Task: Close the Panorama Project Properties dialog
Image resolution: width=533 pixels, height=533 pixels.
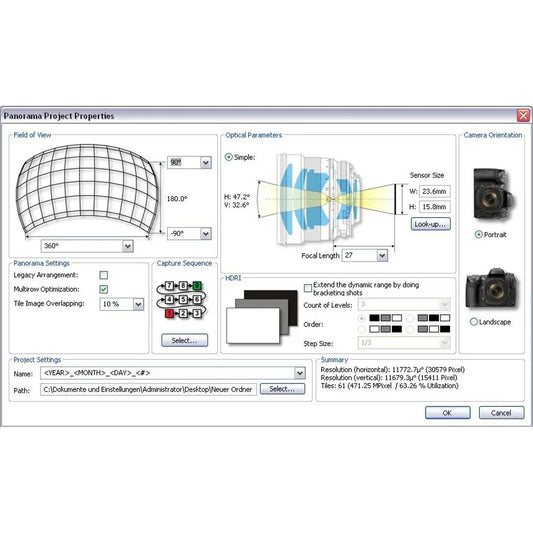Action: [x=523, y=115]
